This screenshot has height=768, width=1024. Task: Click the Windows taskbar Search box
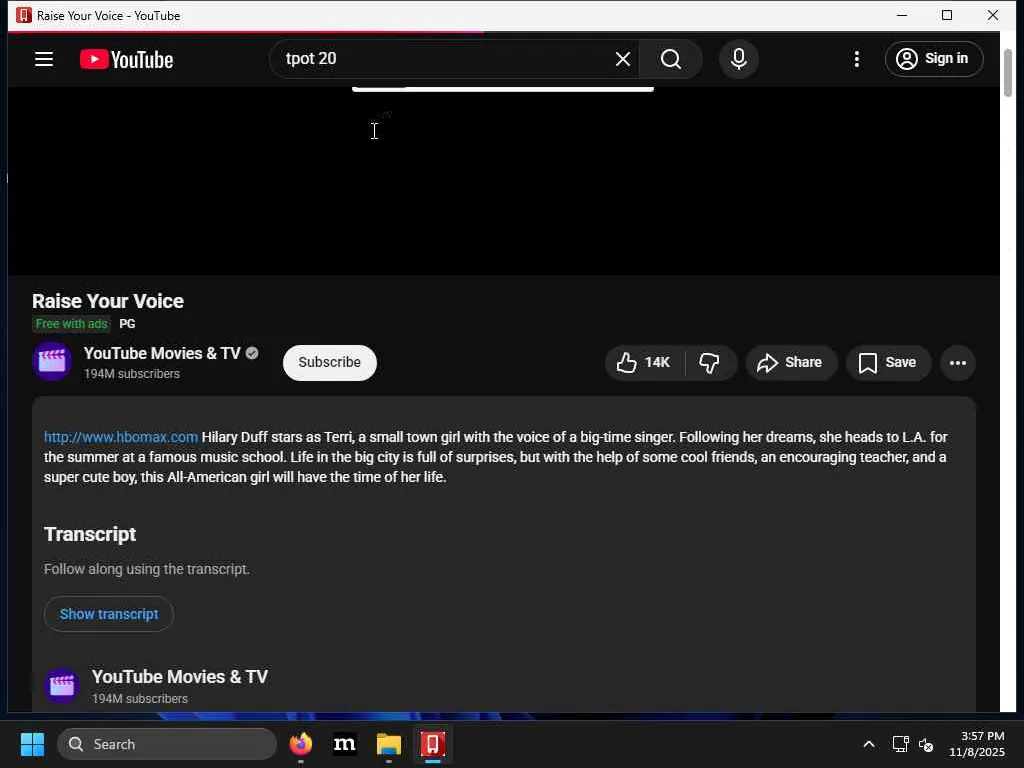(x=167, y=744)
